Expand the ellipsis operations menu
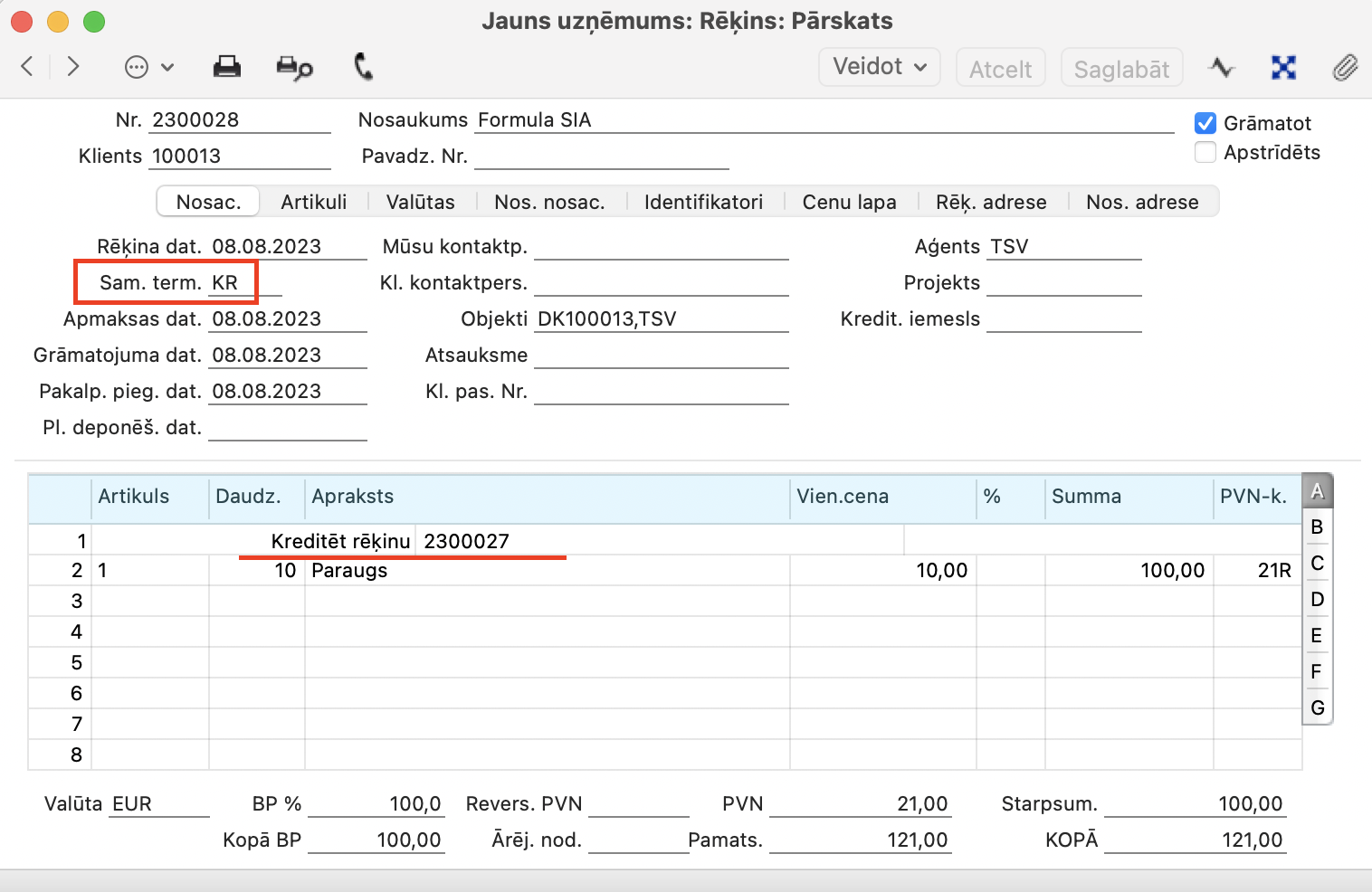This screenshot has width=1372, height=892. pos(148,67)
